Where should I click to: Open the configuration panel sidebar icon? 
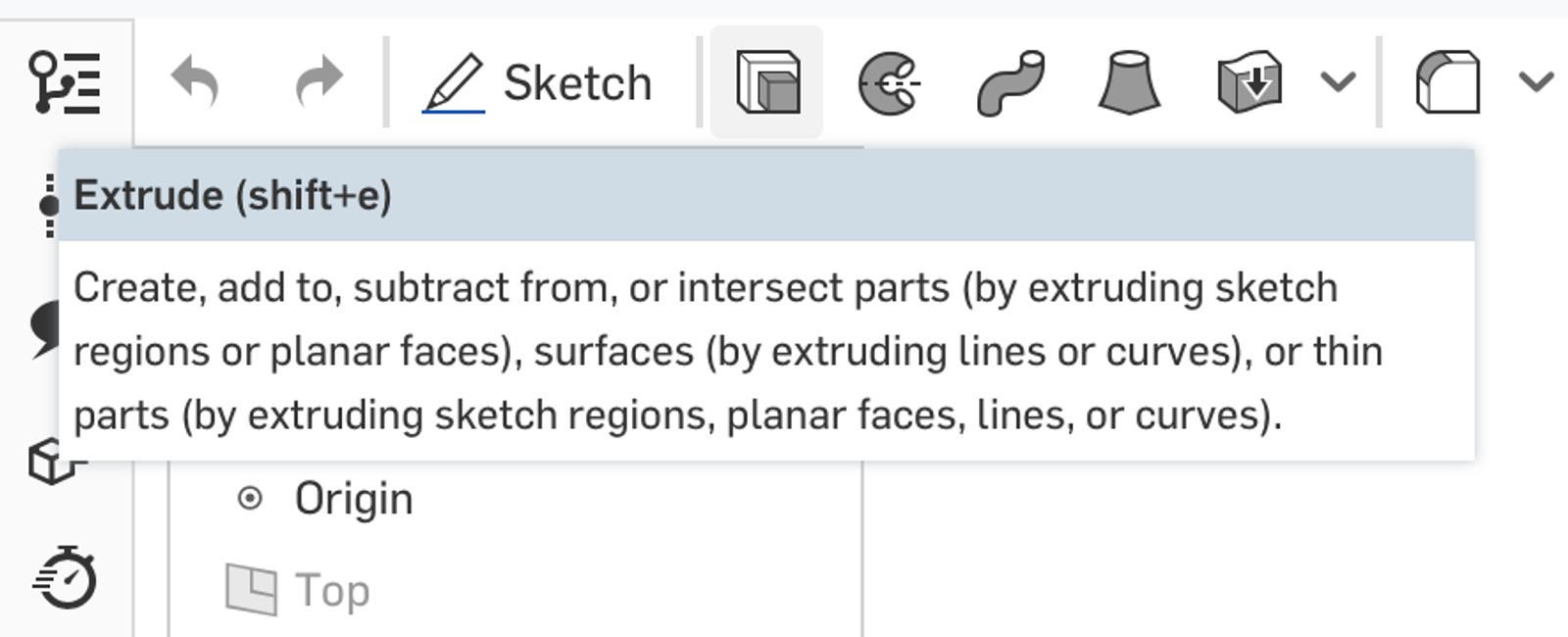pyautogui.click(x=48, y=206)
